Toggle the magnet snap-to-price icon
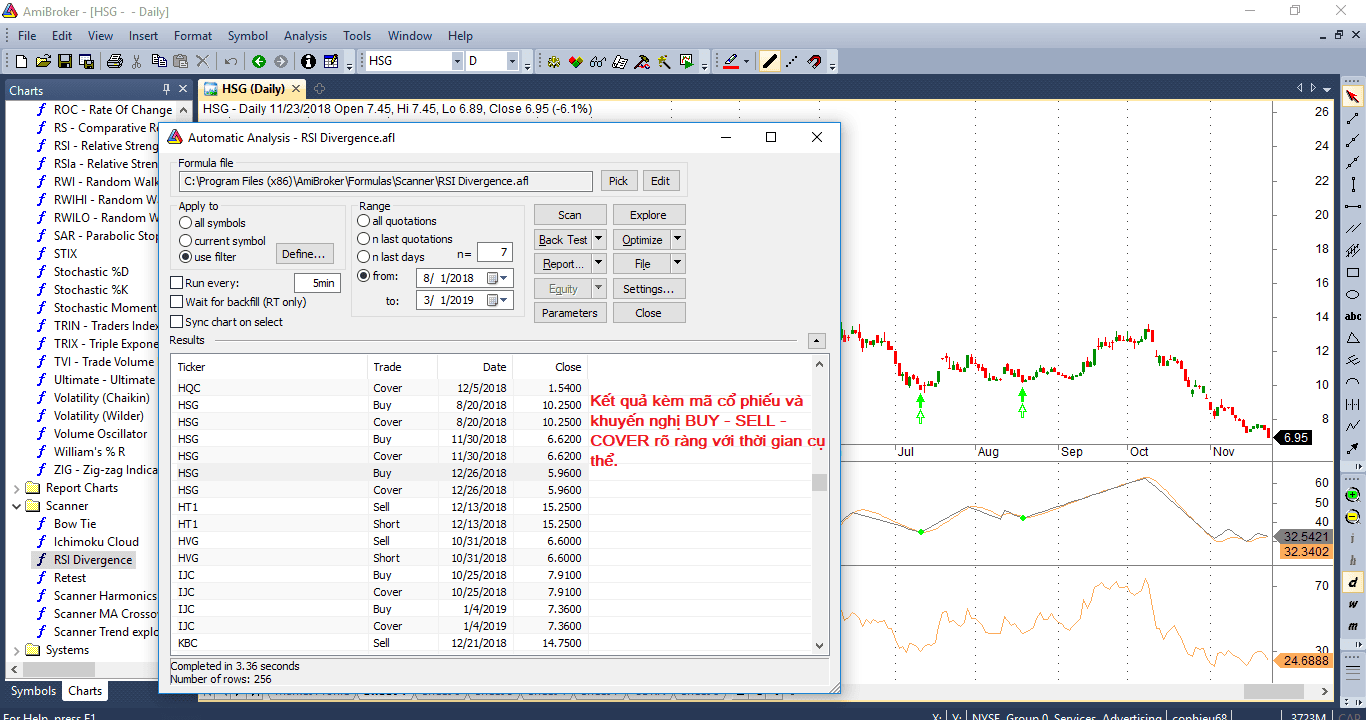This screenshot has width=1366, height=720. tap(814, 62)
